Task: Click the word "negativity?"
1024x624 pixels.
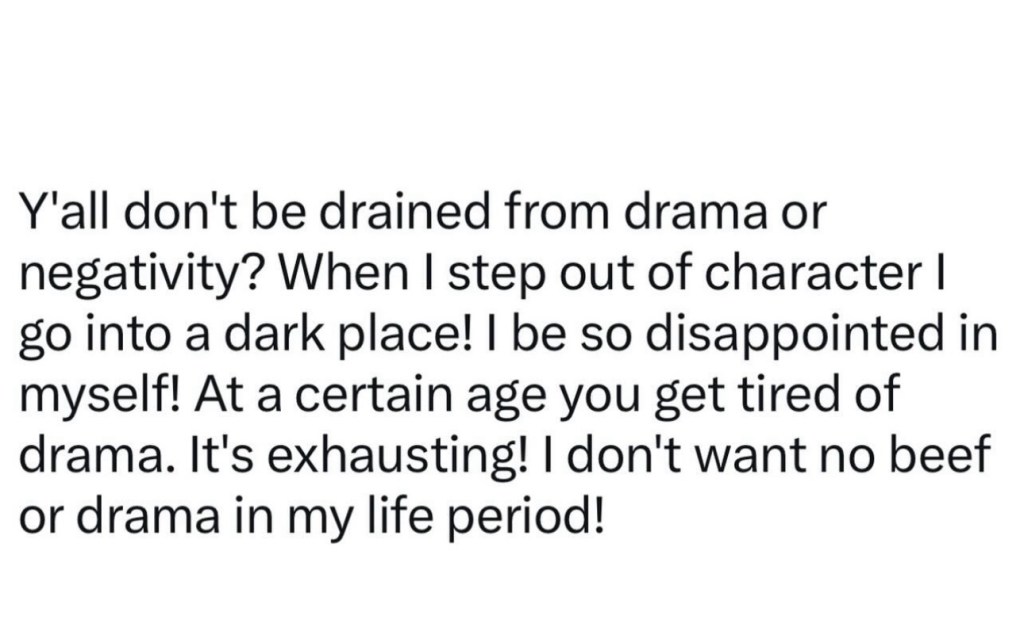Action: coord(139,274)
